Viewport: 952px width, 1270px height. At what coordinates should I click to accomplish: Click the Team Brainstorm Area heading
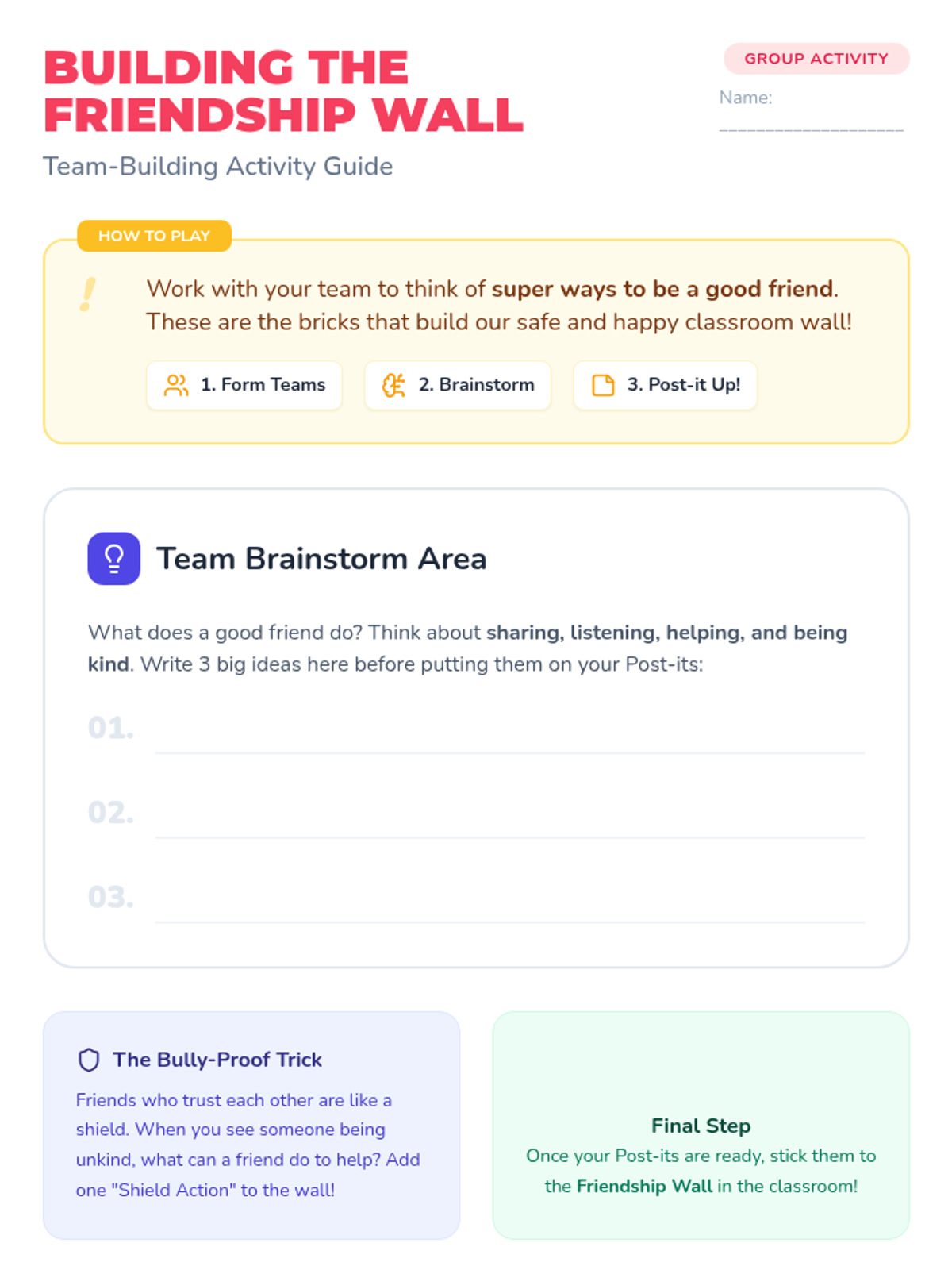(321, 559)
